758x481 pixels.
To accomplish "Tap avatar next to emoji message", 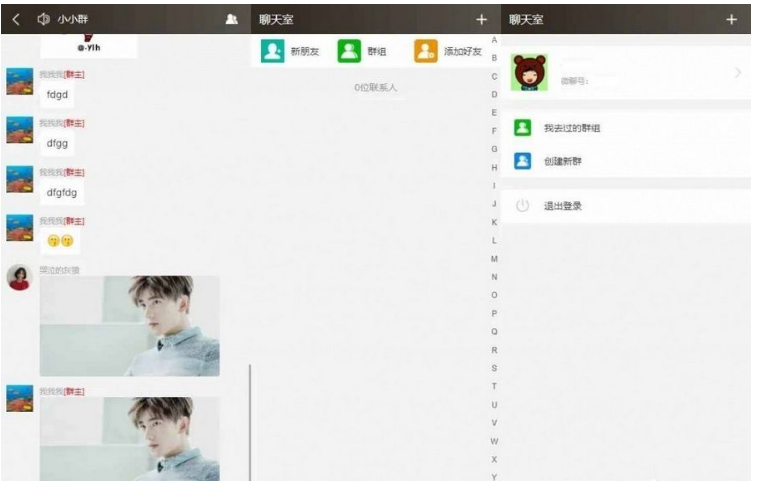I will (20, 228).
